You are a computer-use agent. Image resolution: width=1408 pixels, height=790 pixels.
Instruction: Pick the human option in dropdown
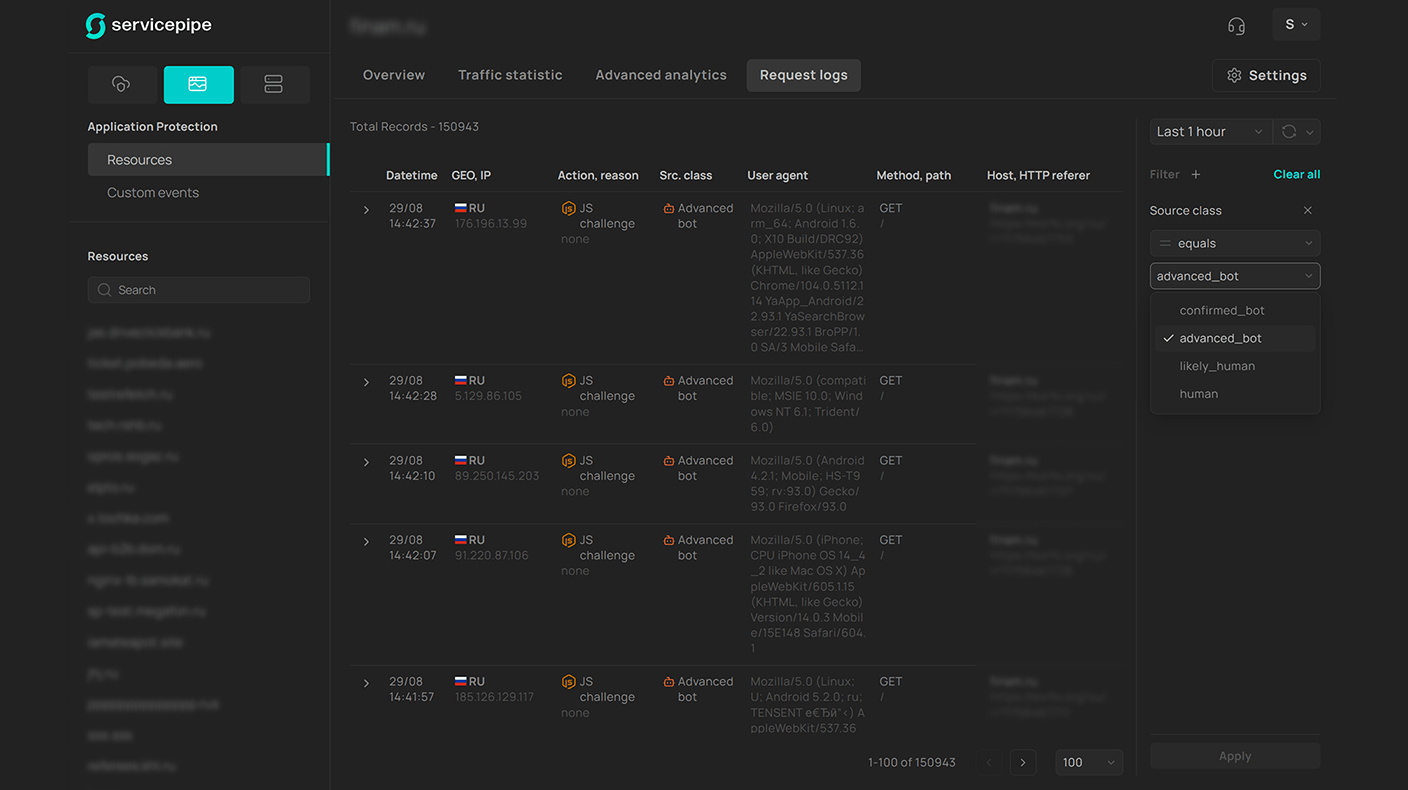pyautogui.click(x=1199, y=394)
